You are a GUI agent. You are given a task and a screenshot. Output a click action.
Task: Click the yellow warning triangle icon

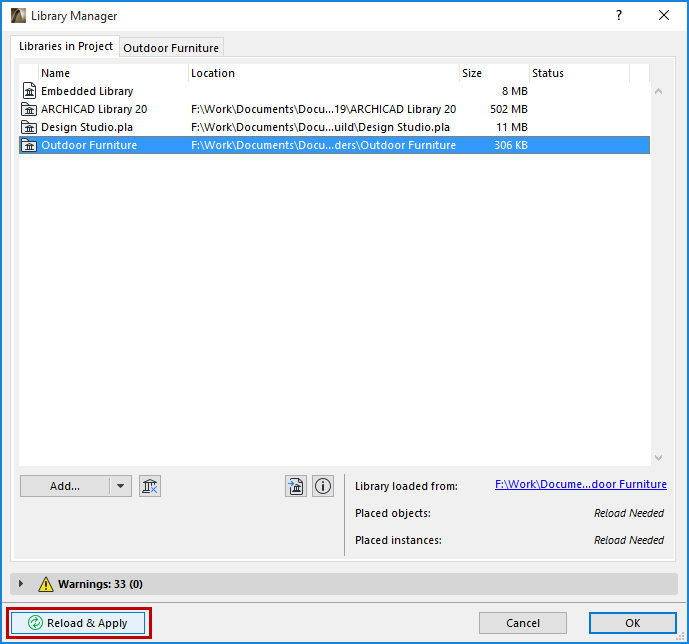[46, 584]
